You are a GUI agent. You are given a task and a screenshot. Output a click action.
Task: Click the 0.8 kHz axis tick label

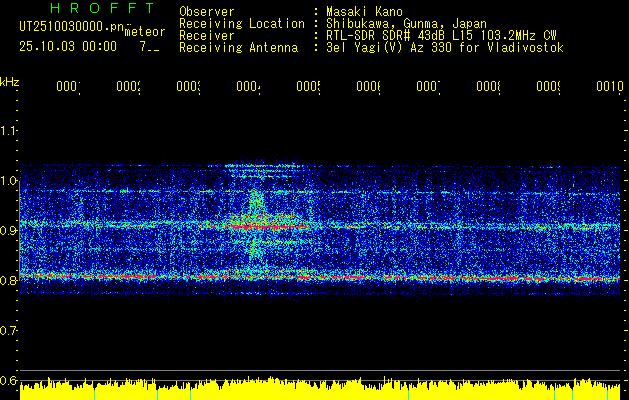[x=9, y=280]
